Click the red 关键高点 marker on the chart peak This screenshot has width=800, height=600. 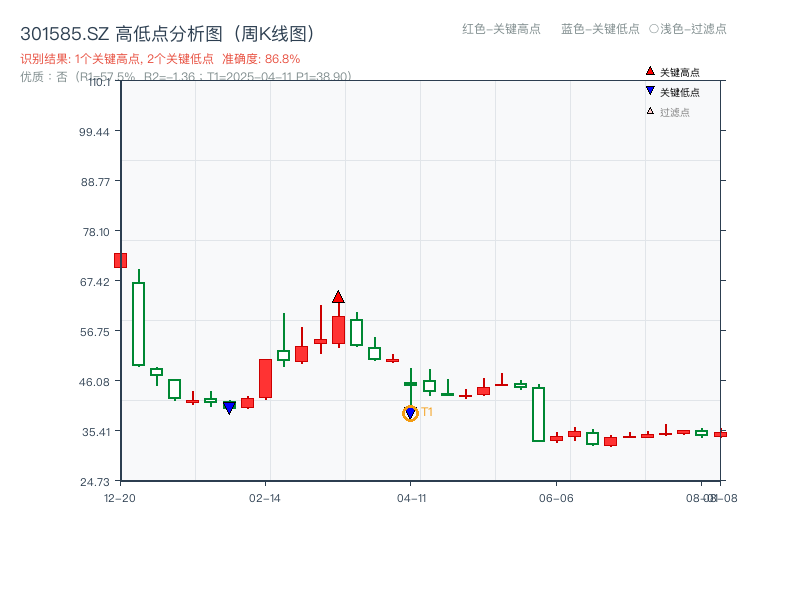coord(338,296)
